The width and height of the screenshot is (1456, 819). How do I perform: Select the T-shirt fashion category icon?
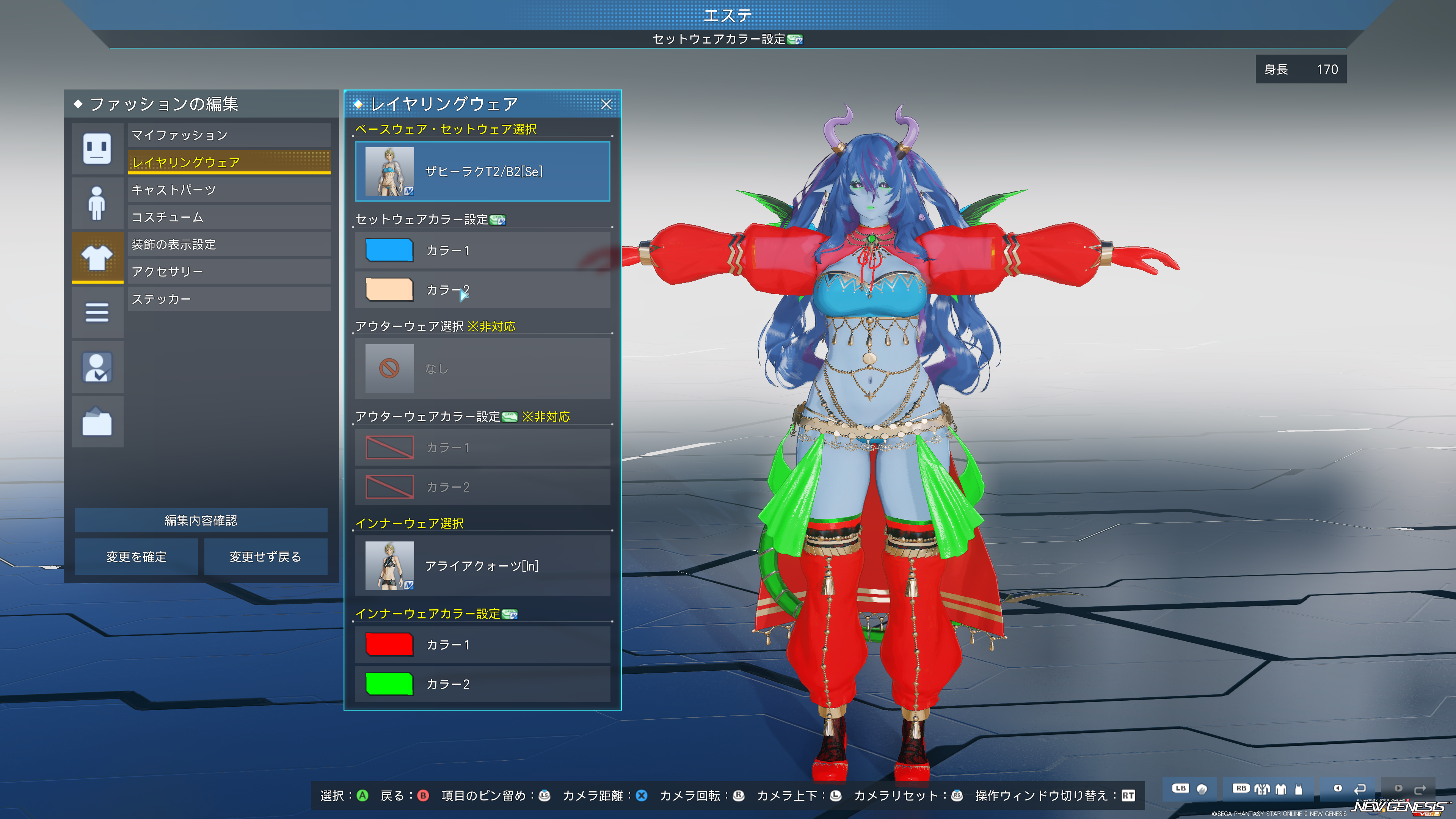click(x=97, y=258)
